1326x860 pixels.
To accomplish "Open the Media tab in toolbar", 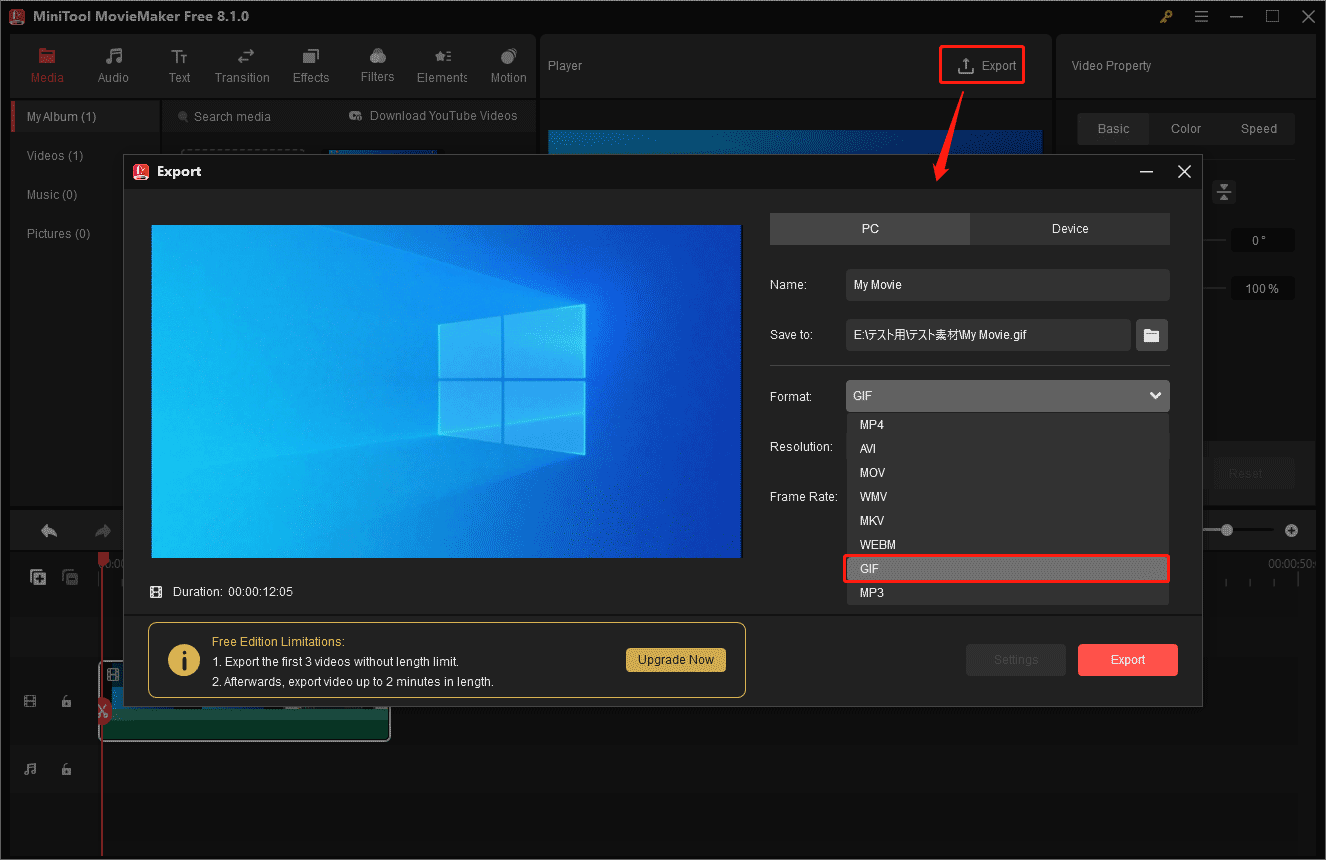I will pos(47,66).
